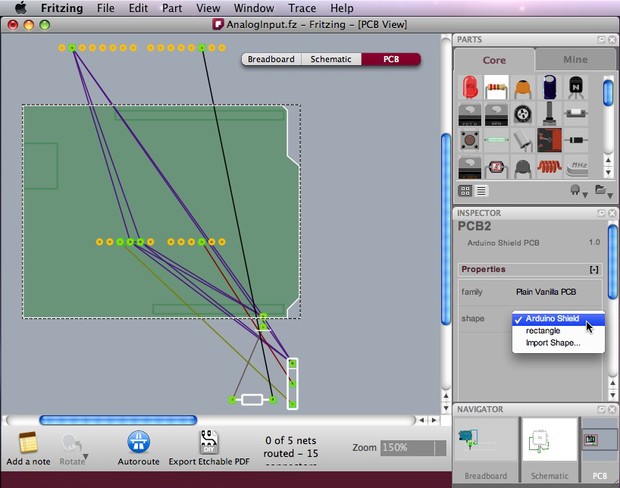Open the Edit menu
The image size is (620, 488).
pyautogui.click(x=138, y=8)
